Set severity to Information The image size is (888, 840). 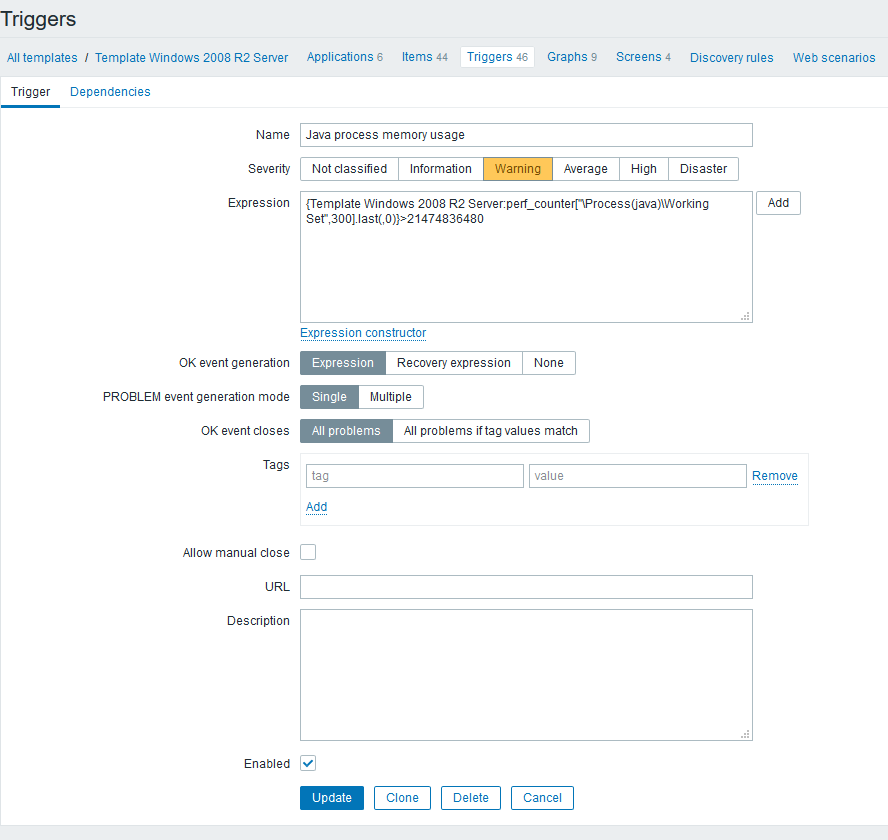441,169
